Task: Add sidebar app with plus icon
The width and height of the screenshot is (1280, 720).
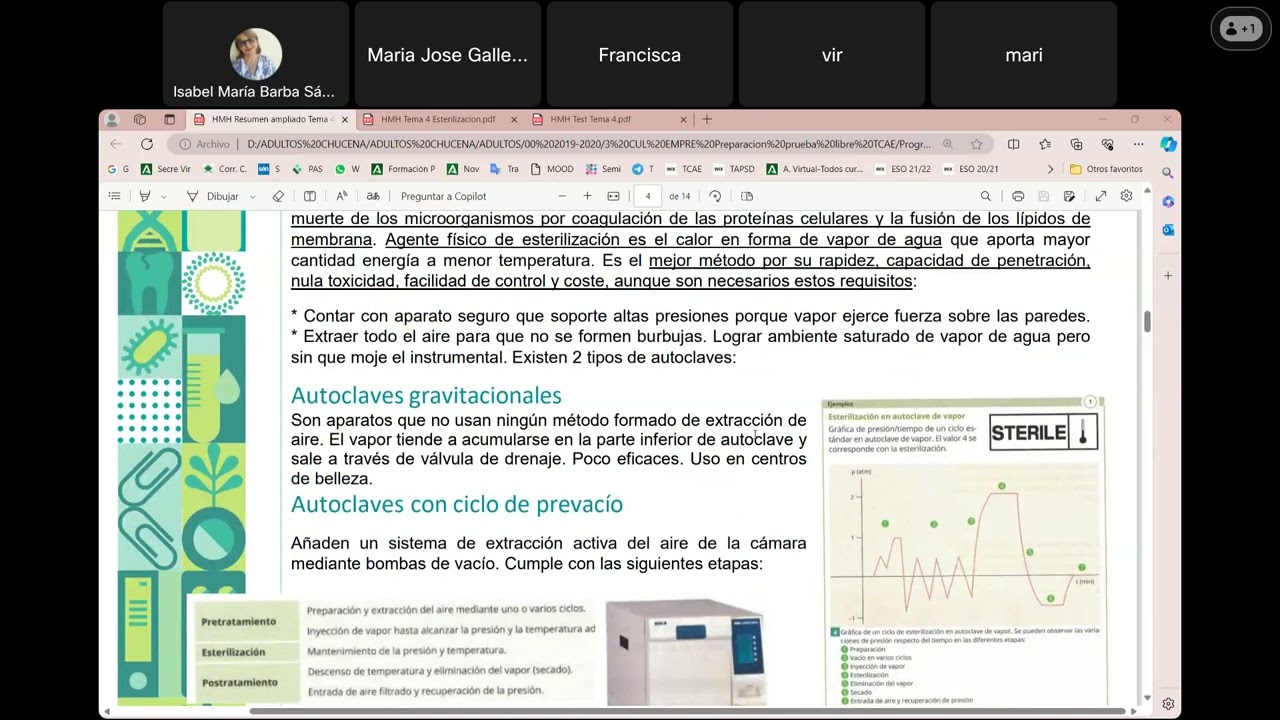Action: point(1168,275)
